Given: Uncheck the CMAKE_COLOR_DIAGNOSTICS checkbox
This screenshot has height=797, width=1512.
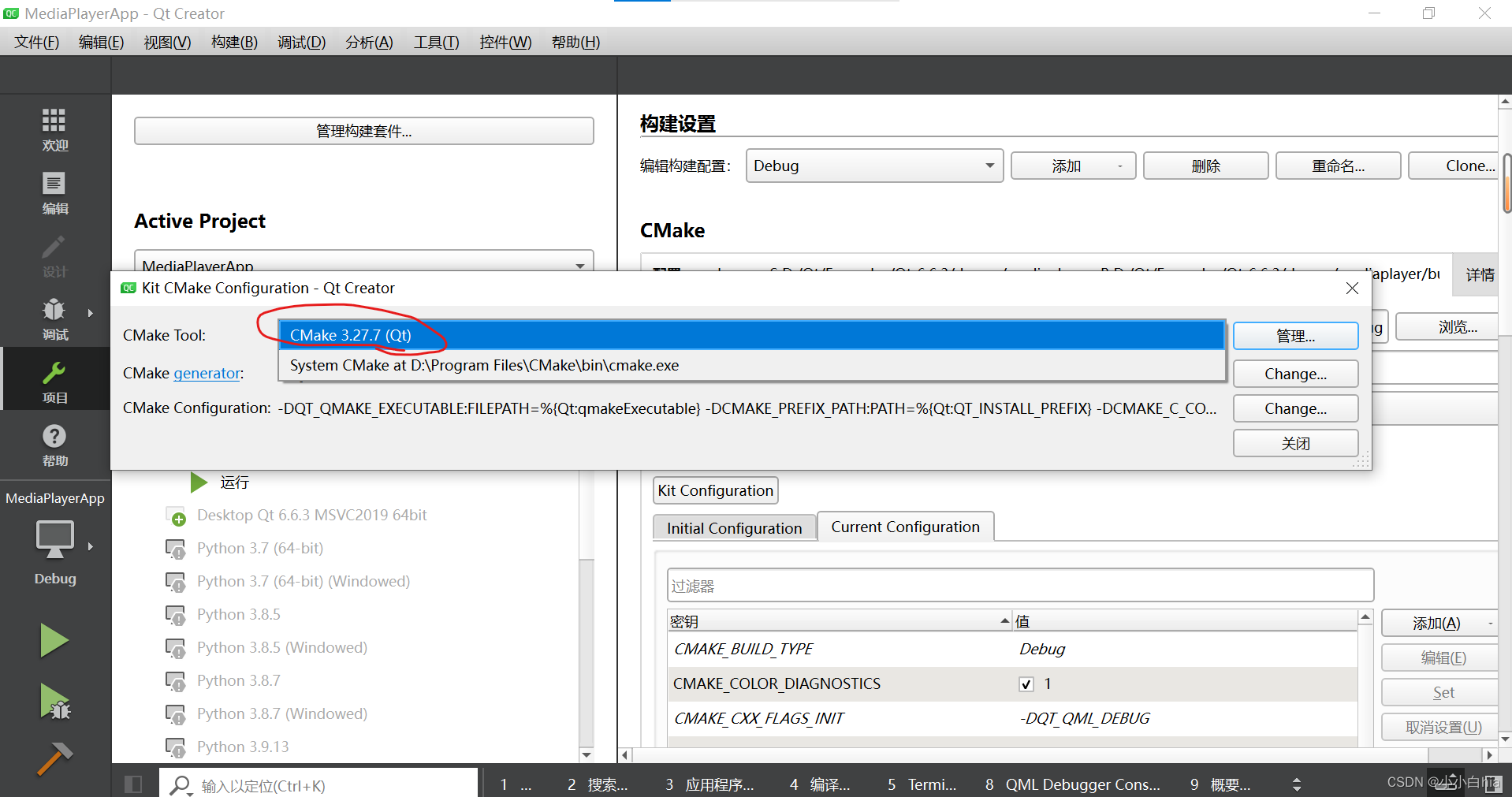Looking at the screenshot, I should click(1026, 683).
